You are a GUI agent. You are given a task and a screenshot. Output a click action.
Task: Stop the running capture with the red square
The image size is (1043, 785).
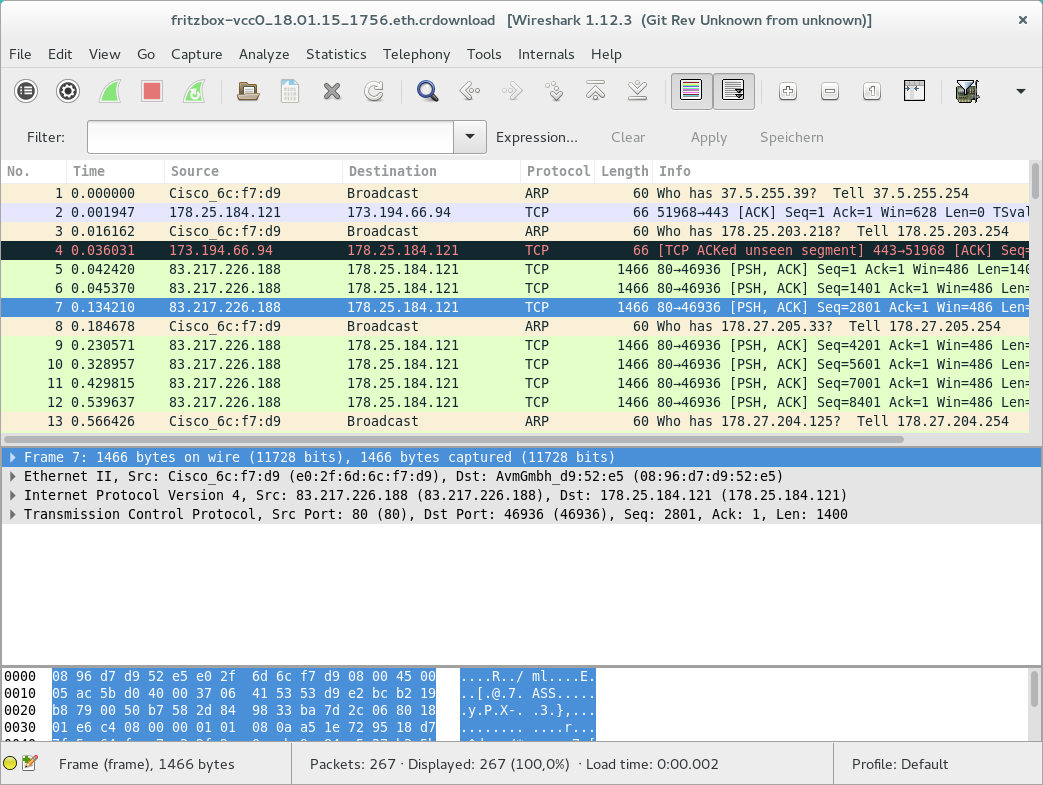point(152,92)
